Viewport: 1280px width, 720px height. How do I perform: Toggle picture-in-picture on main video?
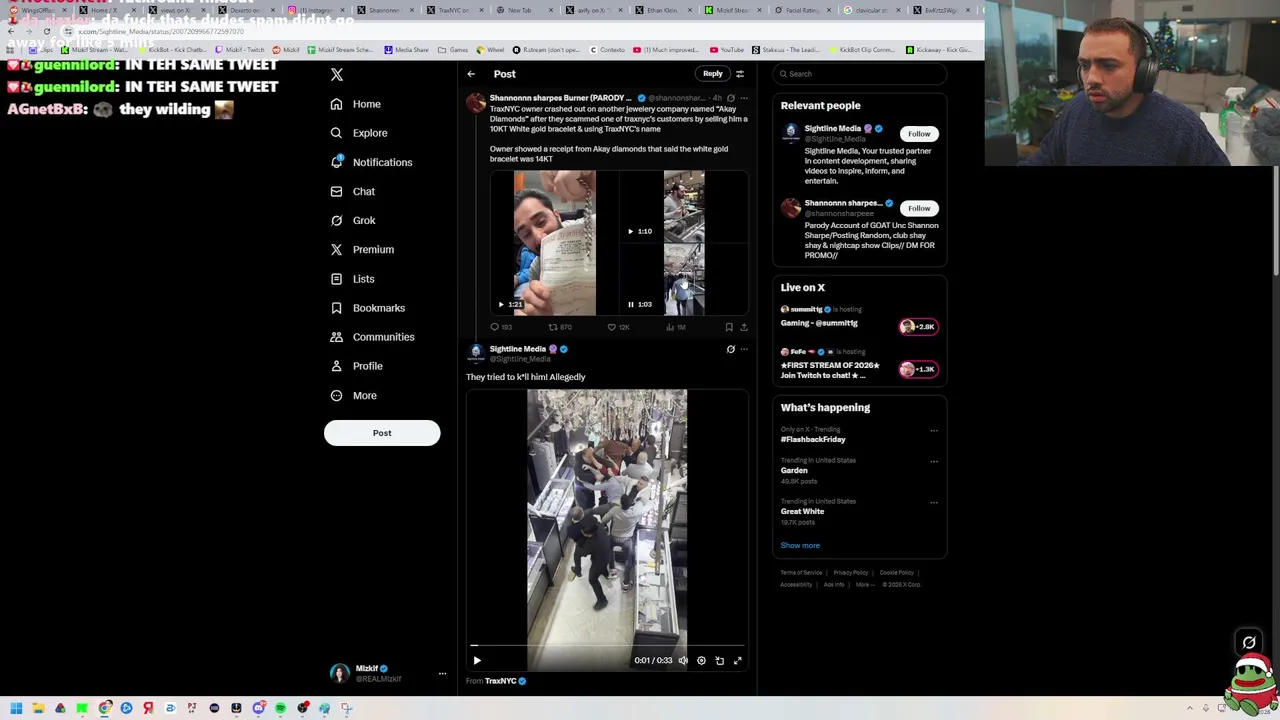pos(719,660)
